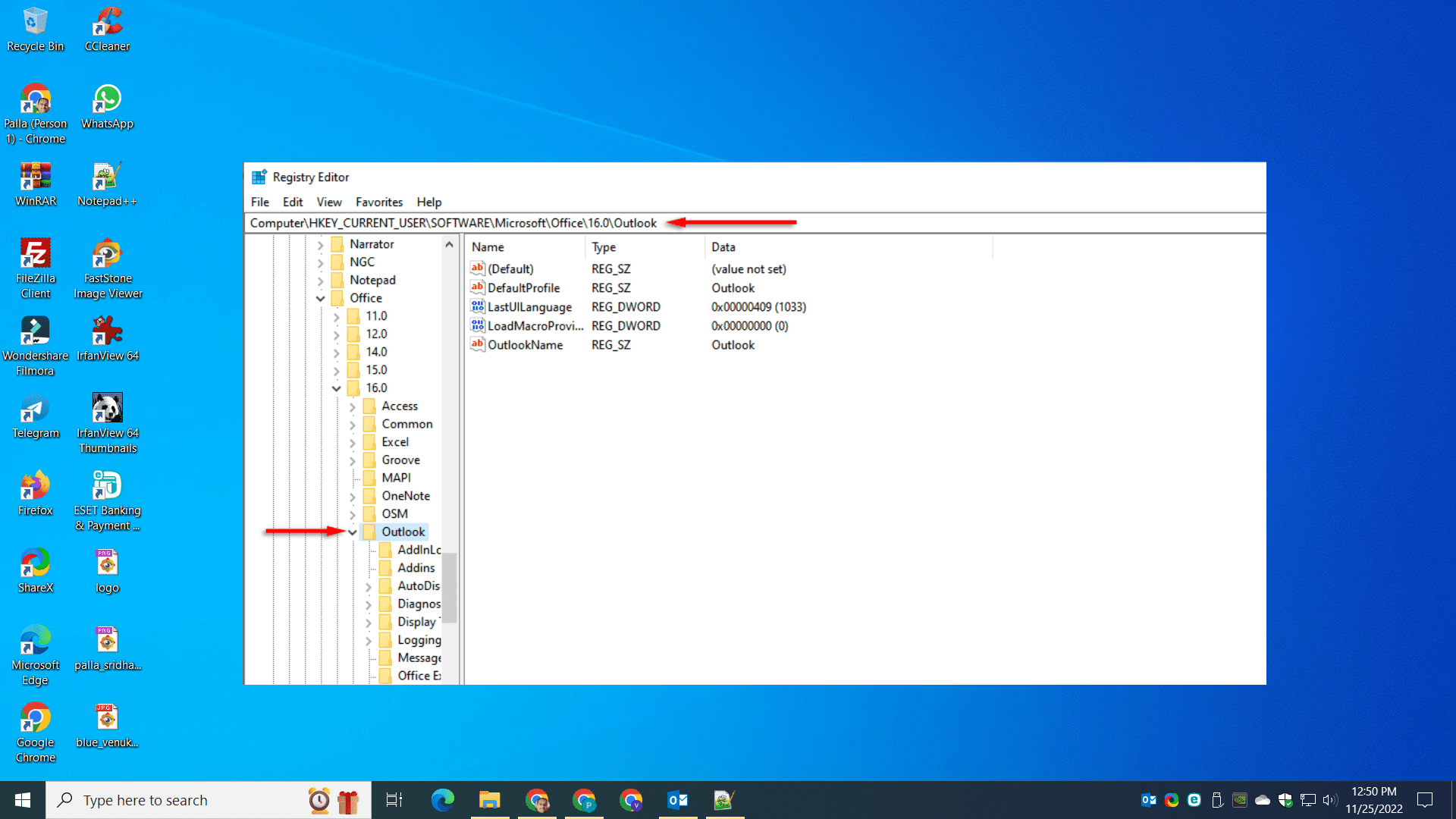Open File Explorer from the taskbar
The width and height of the screenshot is (1456, 819).
coord(490,800)
